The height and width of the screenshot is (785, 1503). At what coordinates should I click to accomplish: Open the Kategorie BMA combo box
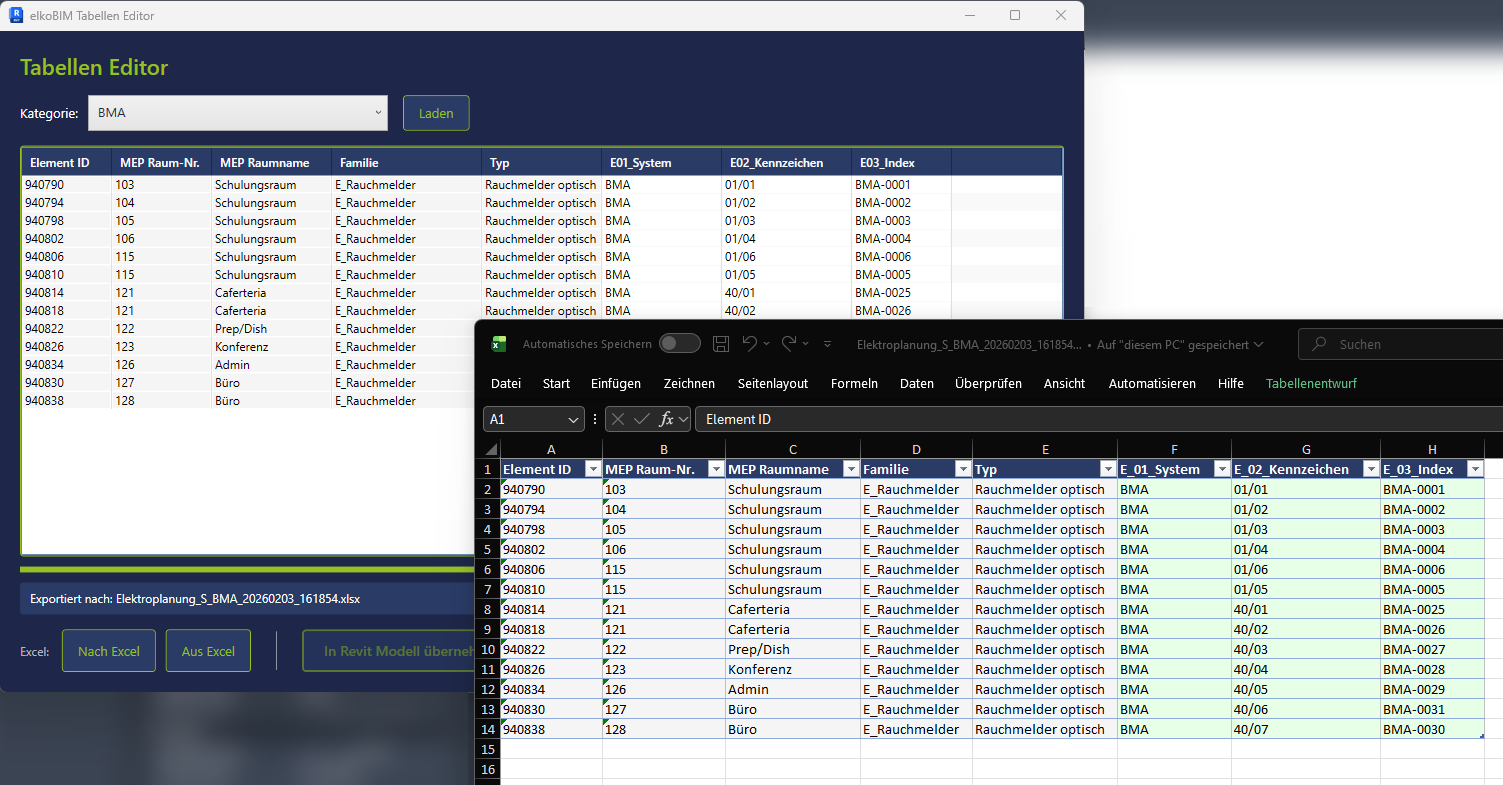click(x=237, y=113)
